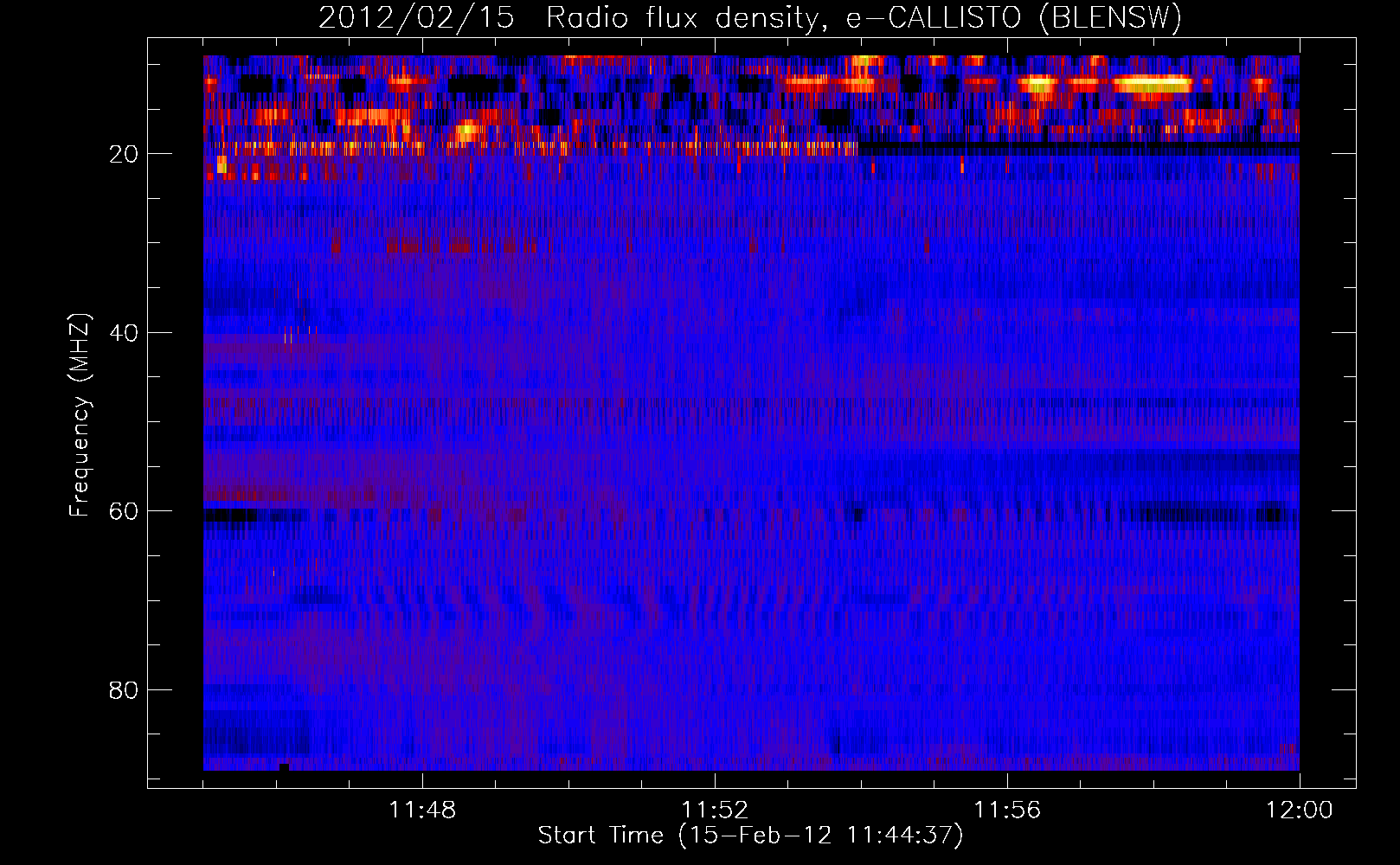
Task: Click the "Frequency (MHZ)" y-axis label
Action: 80,415
